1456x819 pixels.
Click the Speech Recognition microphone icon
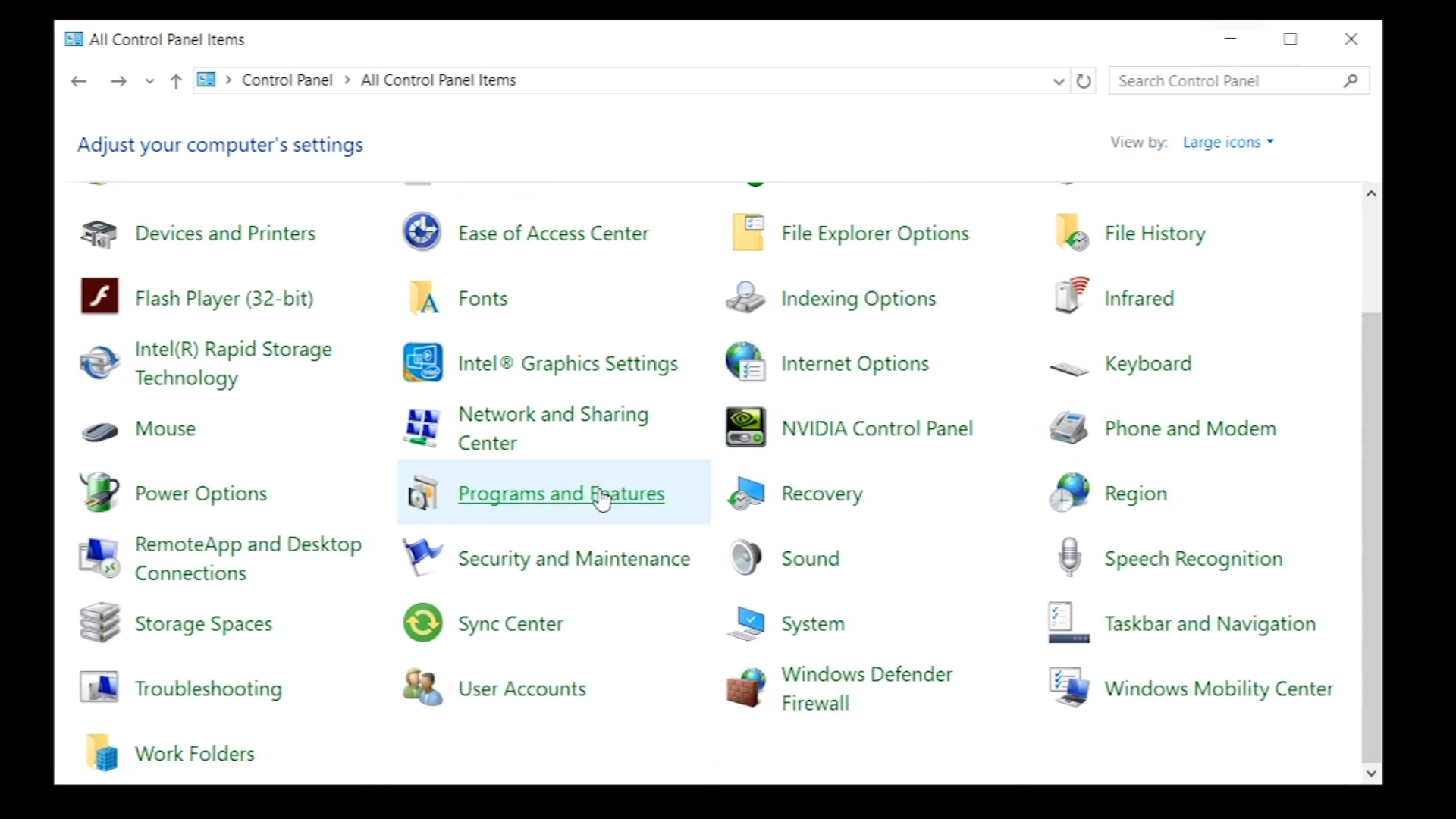click(1069, 557)
